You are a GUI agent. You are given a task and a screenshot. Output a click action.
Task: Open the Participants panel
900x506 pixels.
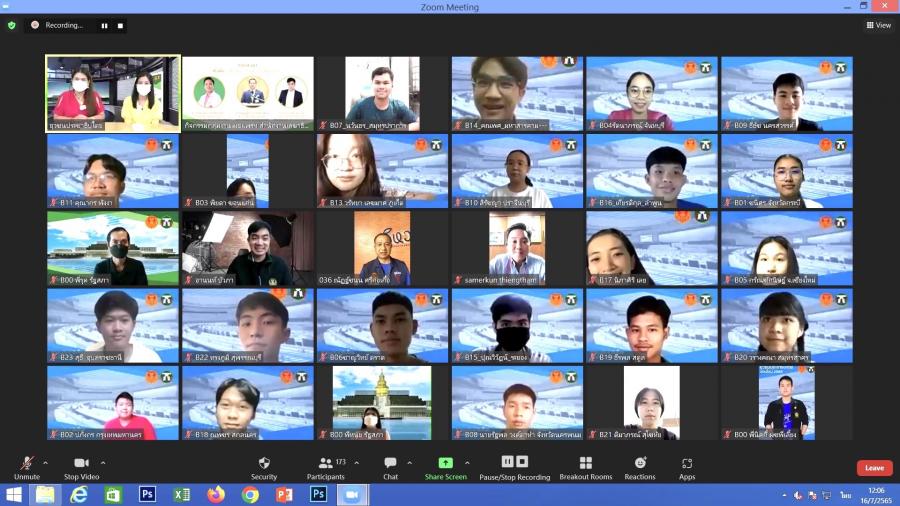(x=325, y=463)
